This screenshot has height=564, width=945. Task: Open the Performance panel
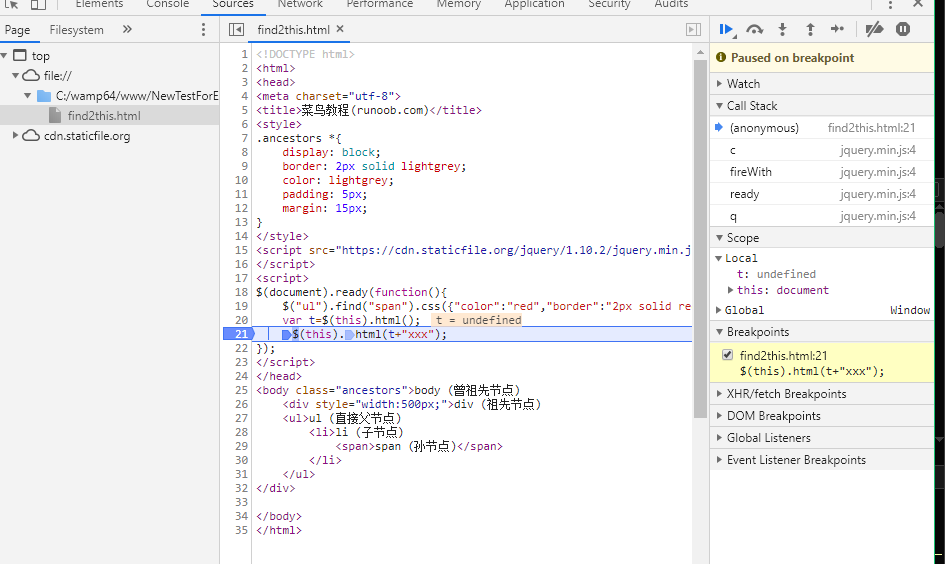coord(380,4)
